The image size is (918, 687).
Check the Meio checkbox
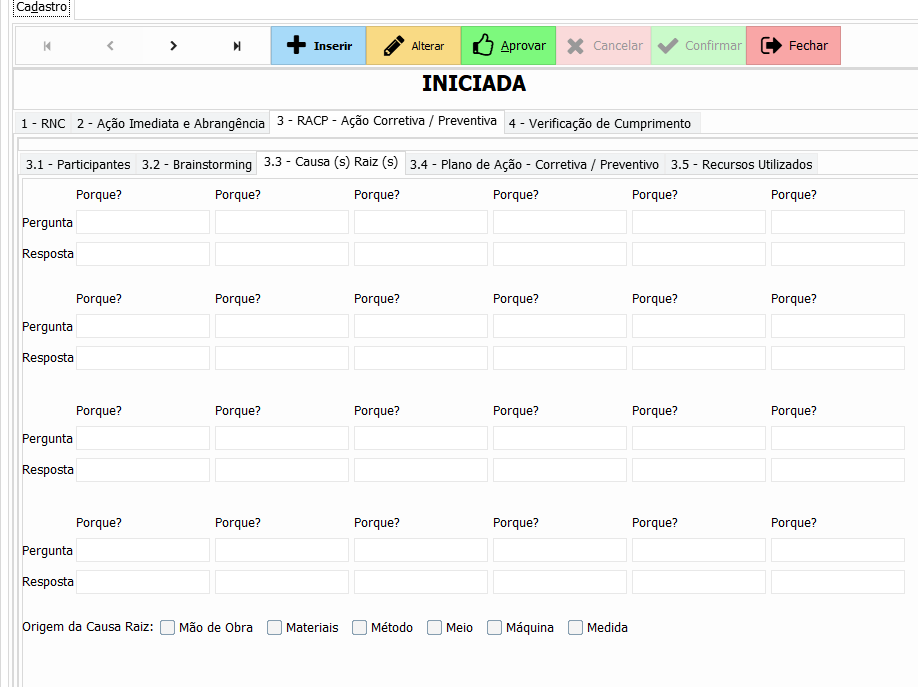(x=435, y=628)
